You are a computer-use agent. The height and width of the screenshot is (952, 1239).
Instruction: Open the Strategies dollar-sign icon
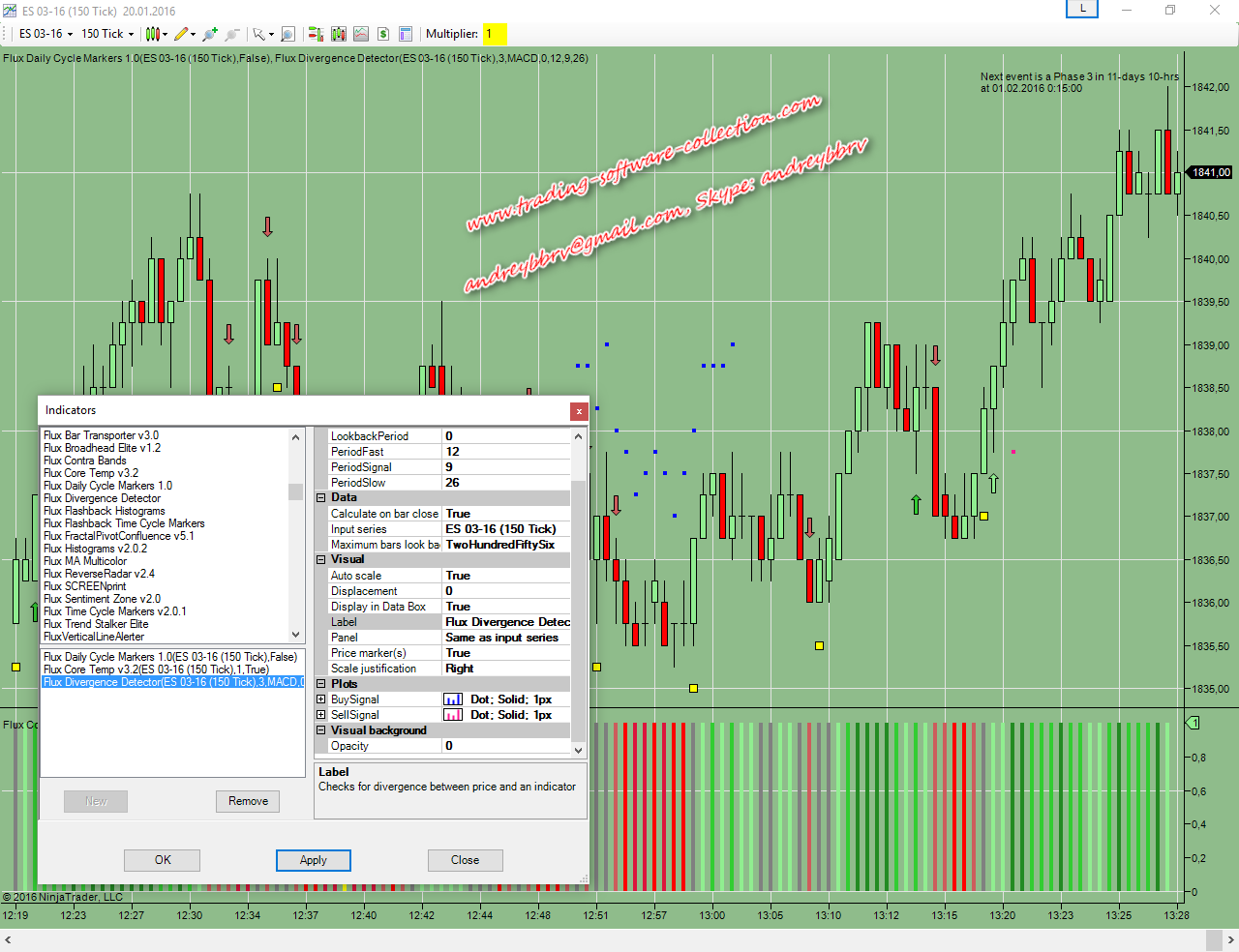point(383,34)
